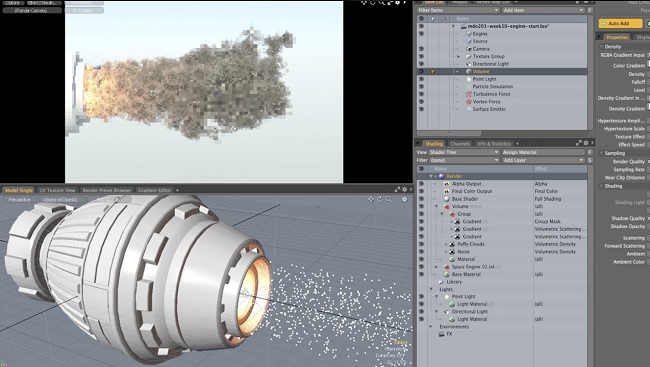650x367 pixels.
Task: Toggle visibility of Puffy Clouds layer
Action: click(x=421, y=244)
